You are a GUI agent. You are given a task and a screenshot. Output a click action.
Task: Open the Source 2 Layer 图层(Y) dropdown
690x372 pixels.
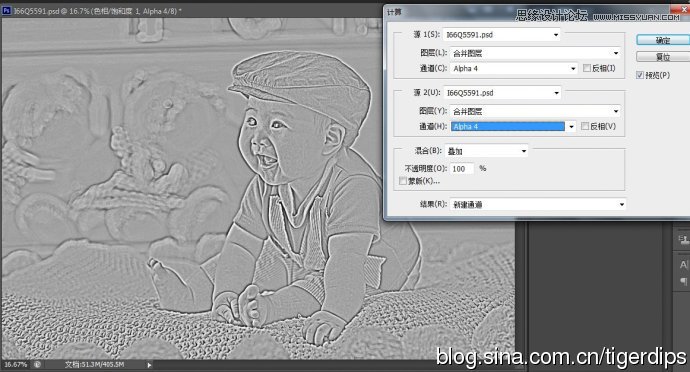(535, 111)
